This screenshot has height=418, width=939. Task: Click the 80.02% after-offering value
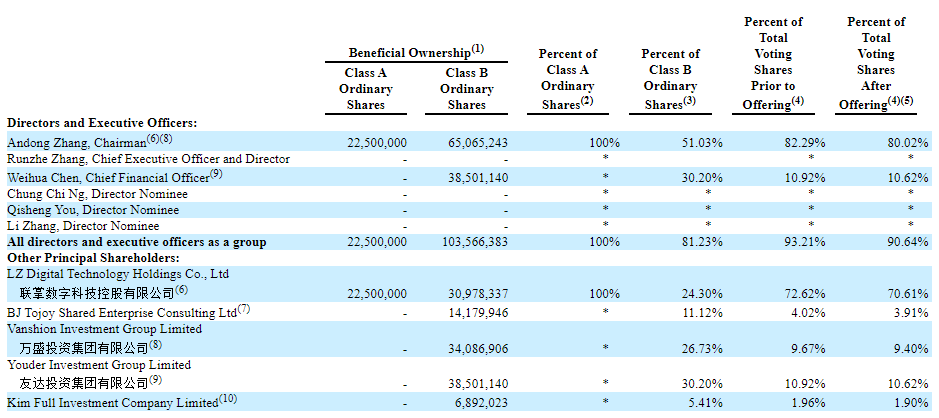[910, 143]
